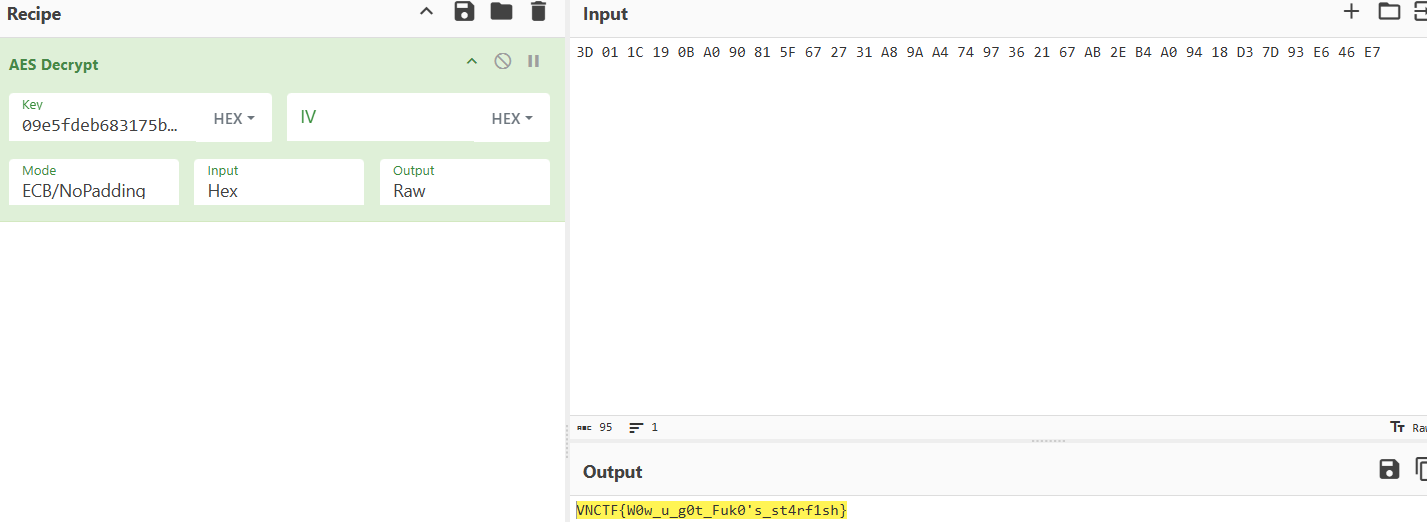Copy output to clipboard

click(x=1421, y=469)
